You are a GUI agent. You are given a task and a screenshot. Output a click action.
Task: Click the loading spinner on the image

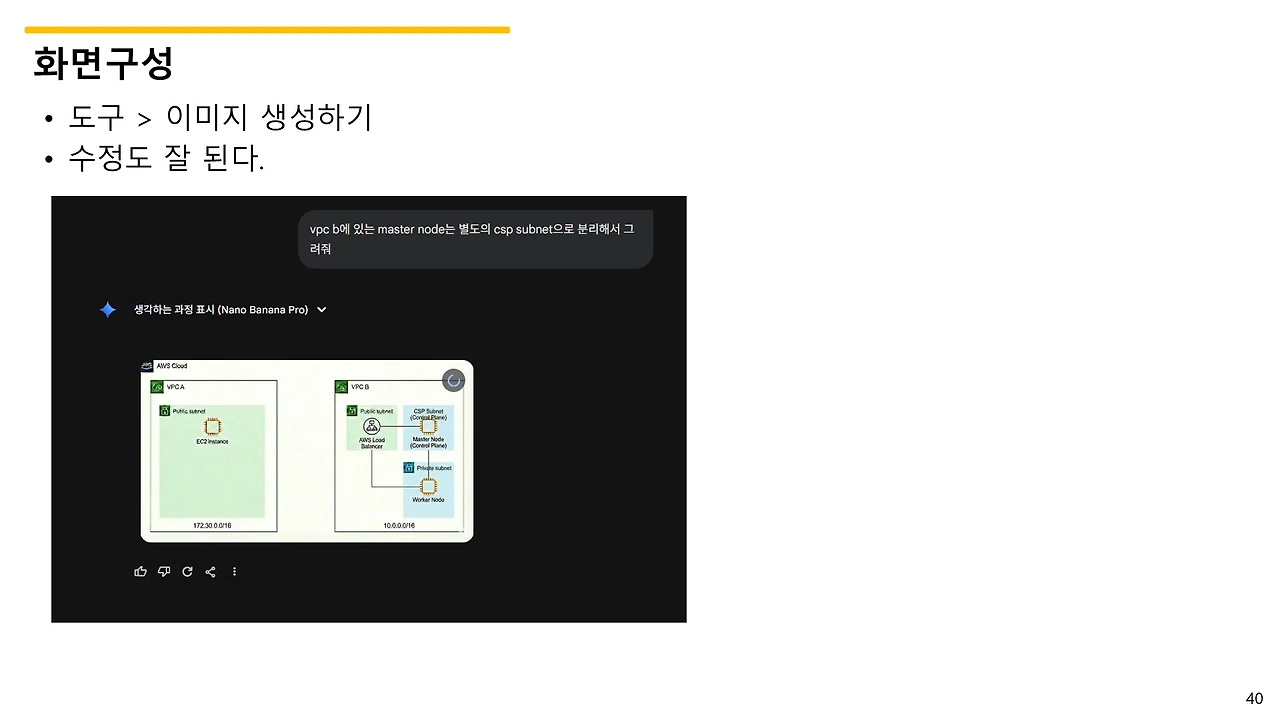(453, 380)
